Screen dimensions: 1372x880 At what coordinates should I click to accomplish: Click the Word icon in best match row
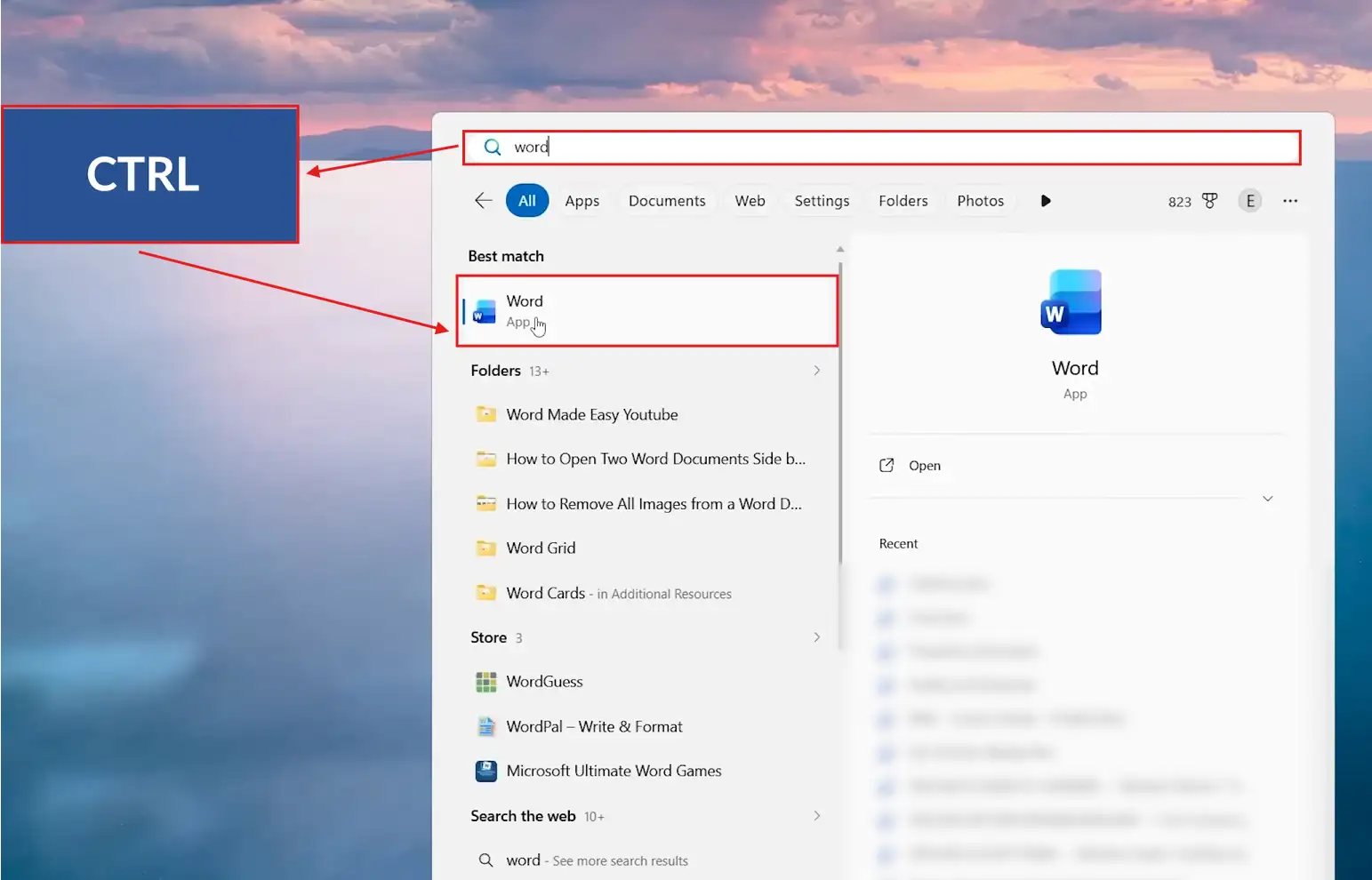[485, 312]
